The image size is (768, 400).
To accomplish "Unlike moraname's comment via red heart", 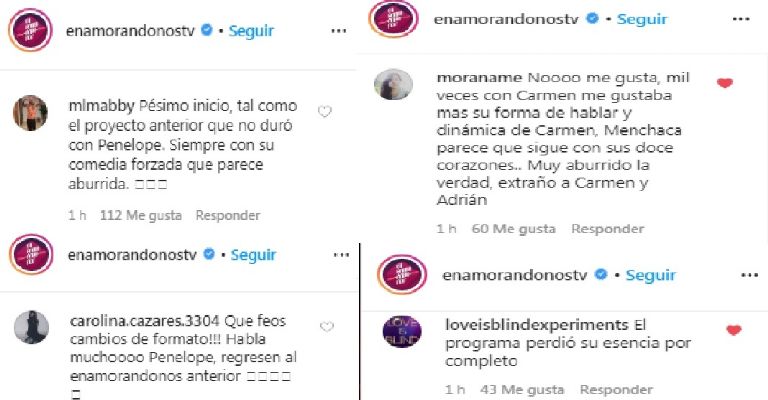I will 724,83.
